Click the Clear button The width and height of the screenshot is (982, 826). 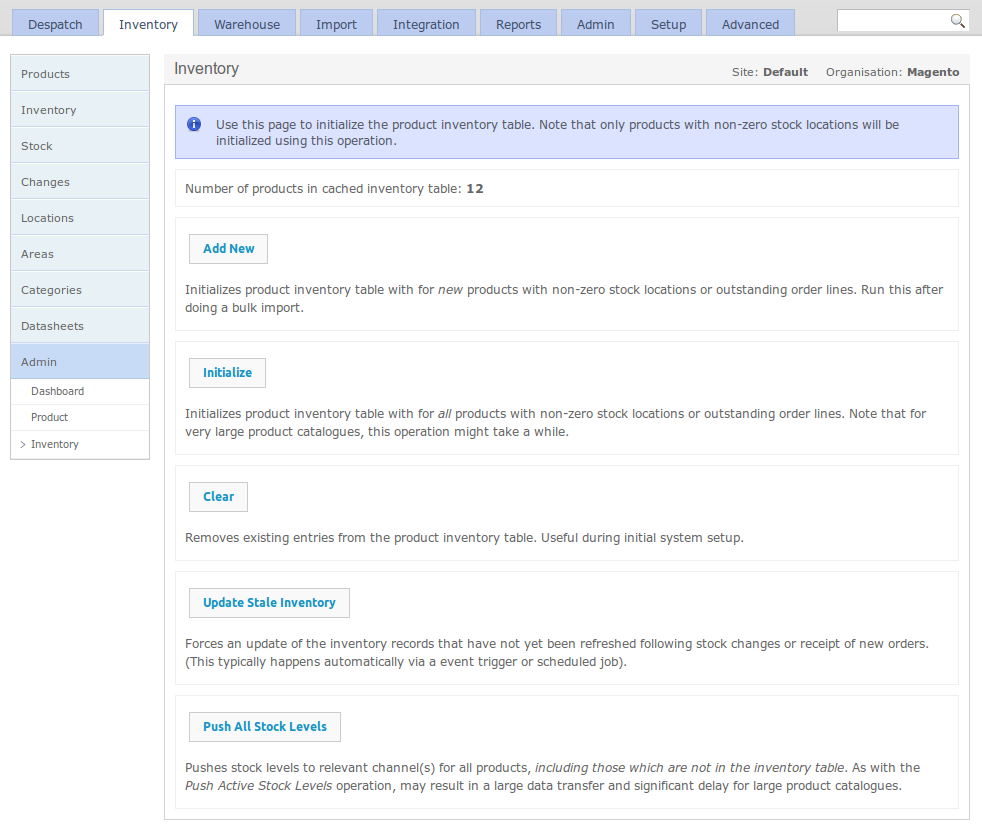click(218, 497)
